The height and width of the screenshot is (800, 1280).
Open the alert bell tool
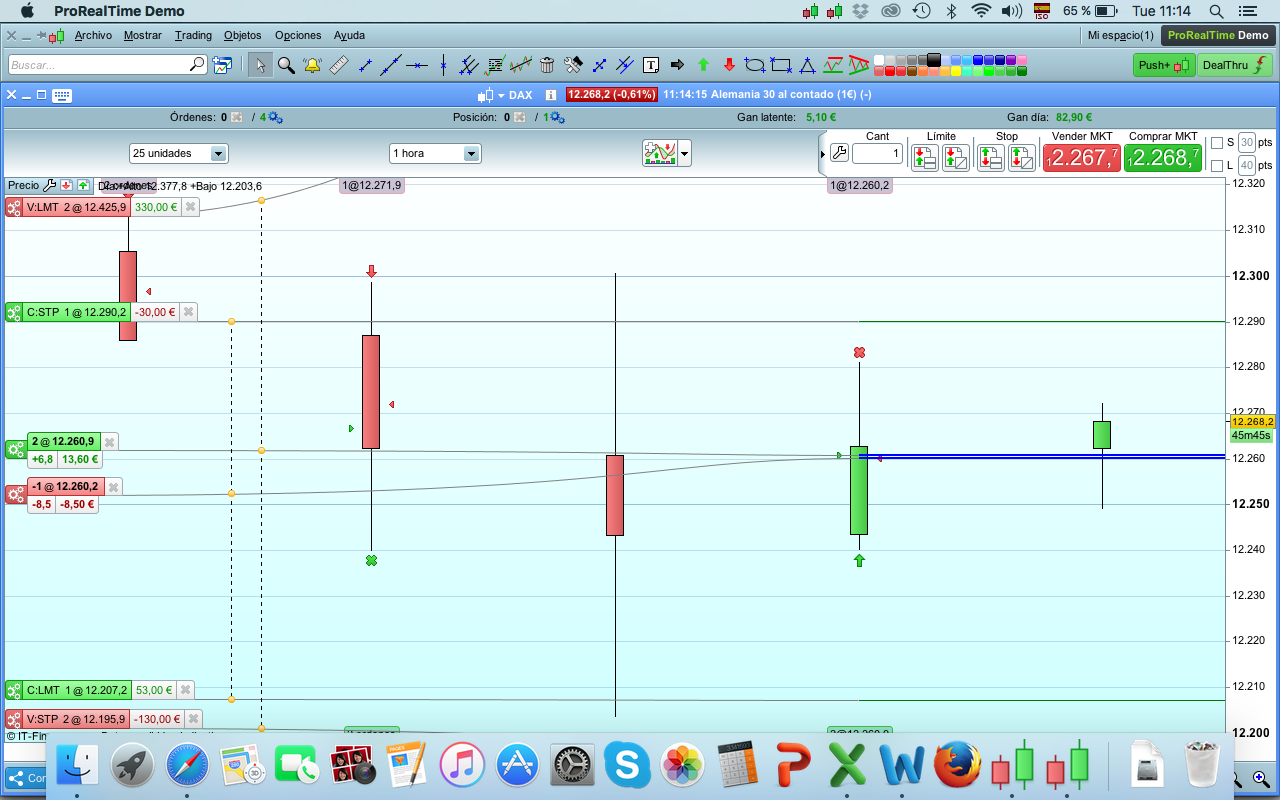pyautogui.click(x=312, y=65)
